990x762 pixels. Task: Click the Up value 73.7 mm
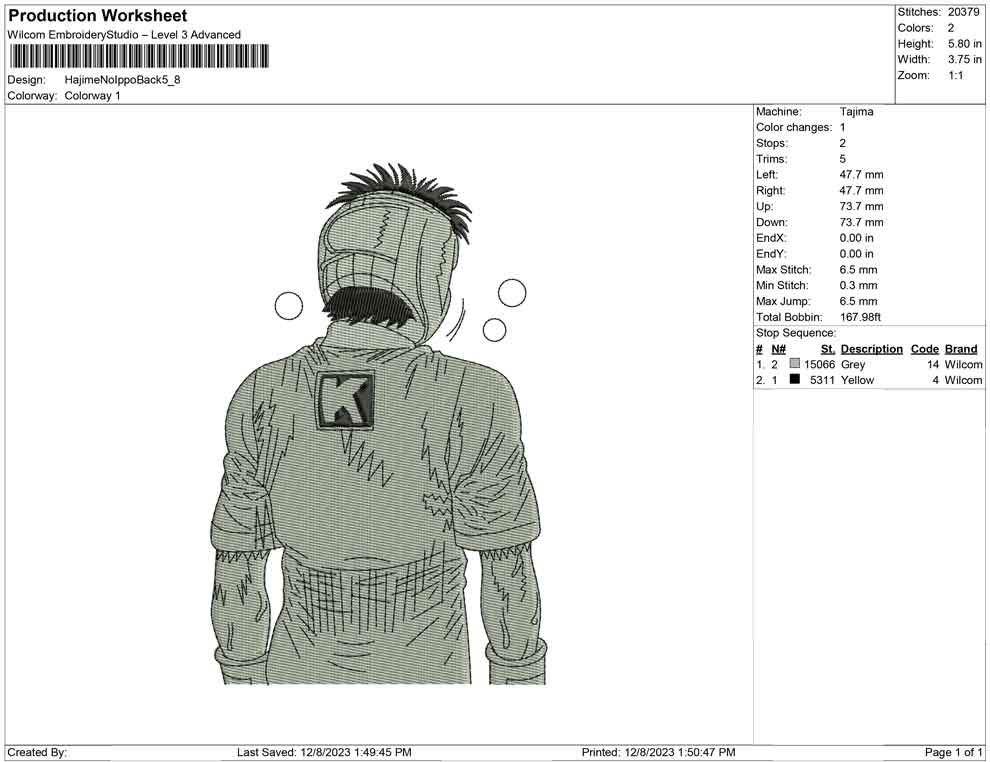(x=861, y=206)
